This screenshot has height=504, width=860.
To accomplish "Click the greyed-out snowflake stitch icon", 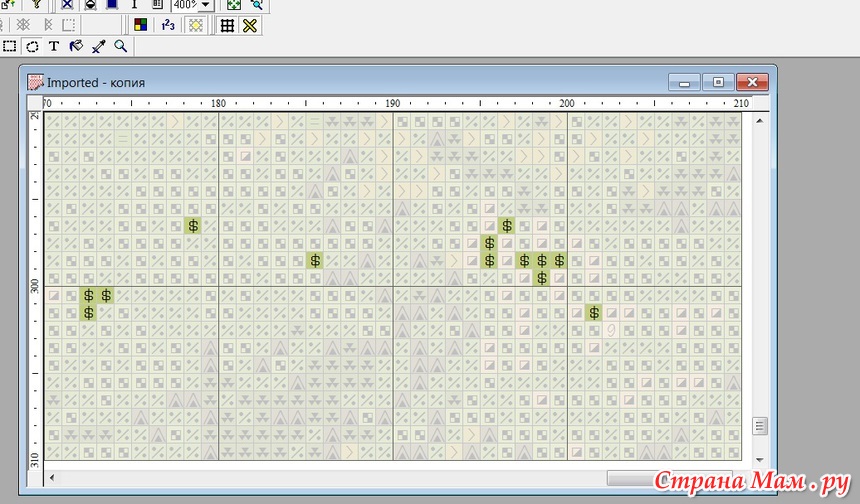I will 23,25.
